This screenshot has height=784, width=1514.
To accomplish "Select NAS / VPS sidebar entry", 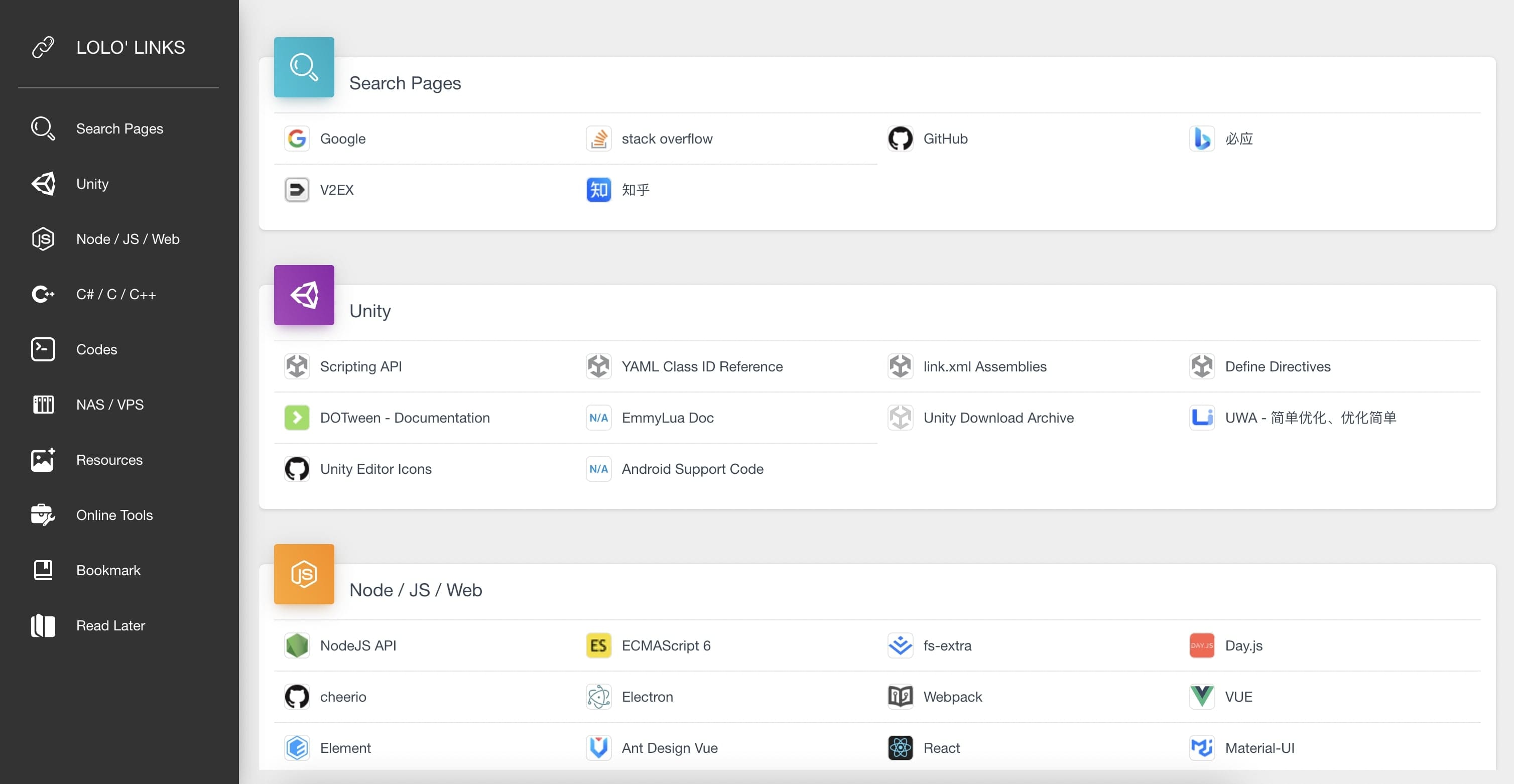I will coord(110,405).
